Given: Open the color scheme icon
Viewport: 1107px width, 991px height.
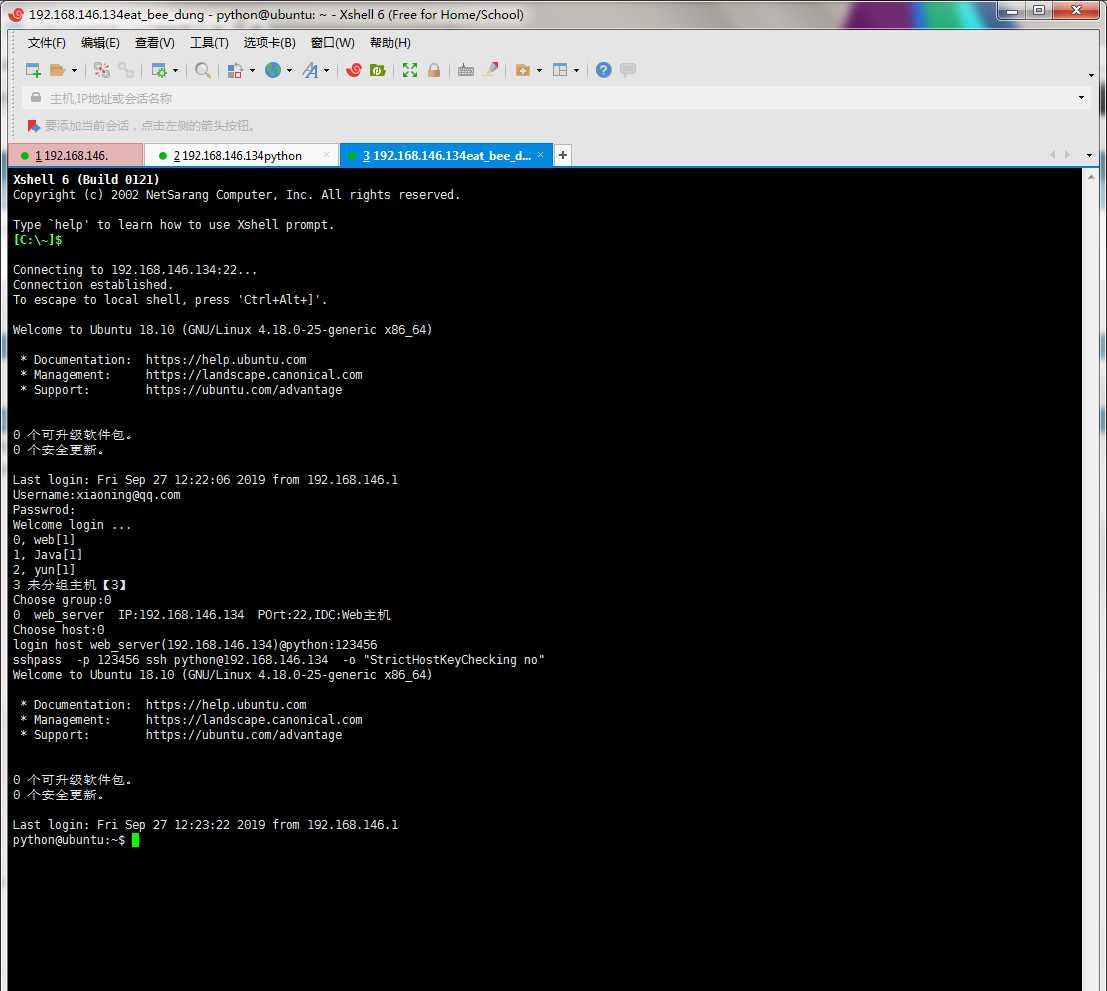Looking at the screenshot, I should (235, 70).
